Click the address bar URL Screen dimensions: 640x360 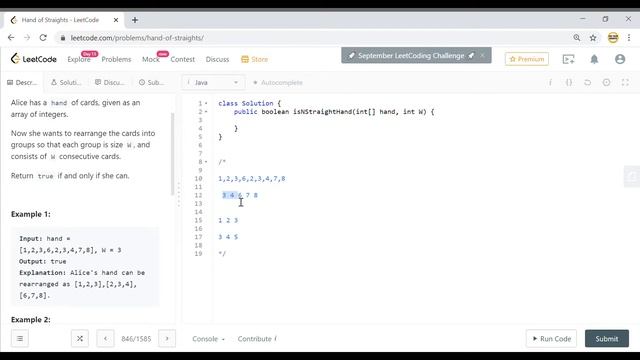click(x=137, y=38)
